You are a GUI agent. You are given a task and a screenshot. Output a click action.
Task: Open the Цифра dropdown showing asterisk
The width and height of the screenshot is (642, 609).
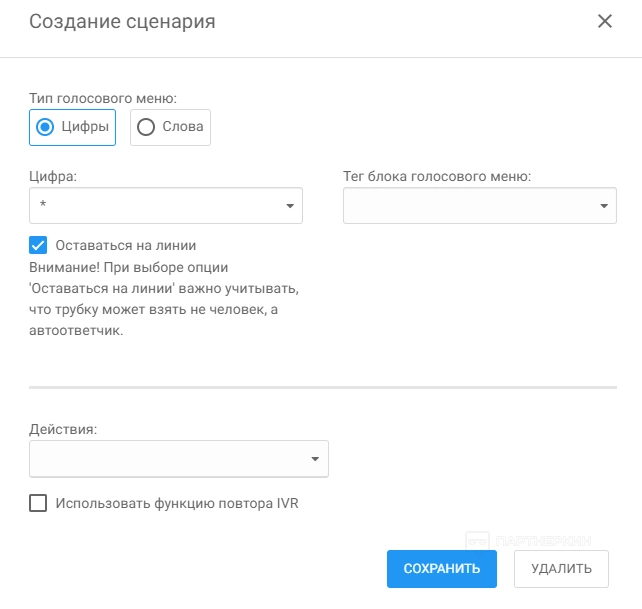click(160, 205)
